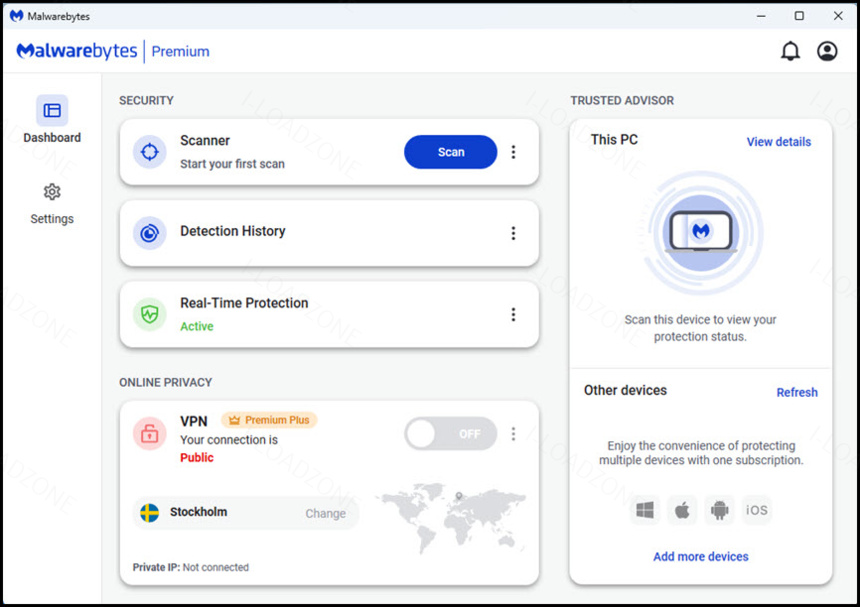Click the Scanner crosshair icon
The image size is (860, 607).
pos(149,152)
